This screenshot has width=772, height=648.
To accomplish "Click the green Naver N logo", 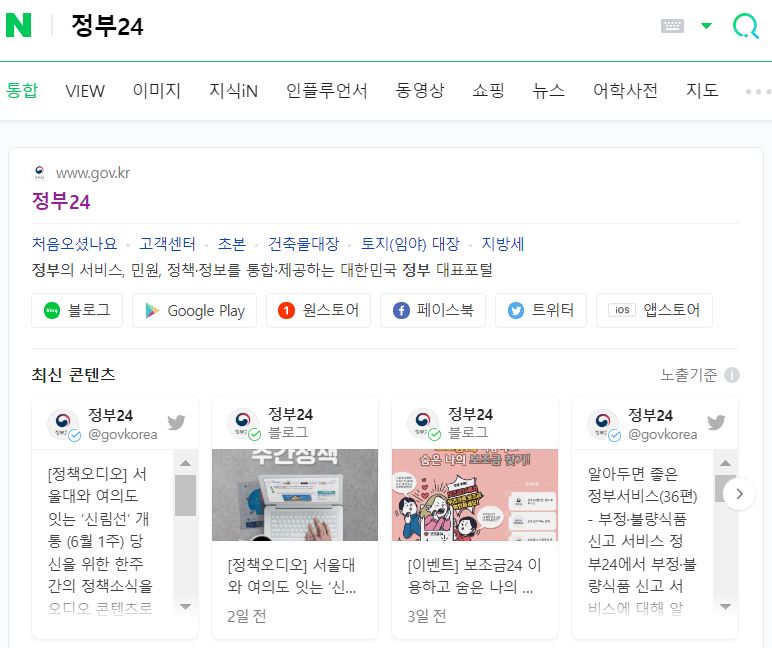I will 18,25.
